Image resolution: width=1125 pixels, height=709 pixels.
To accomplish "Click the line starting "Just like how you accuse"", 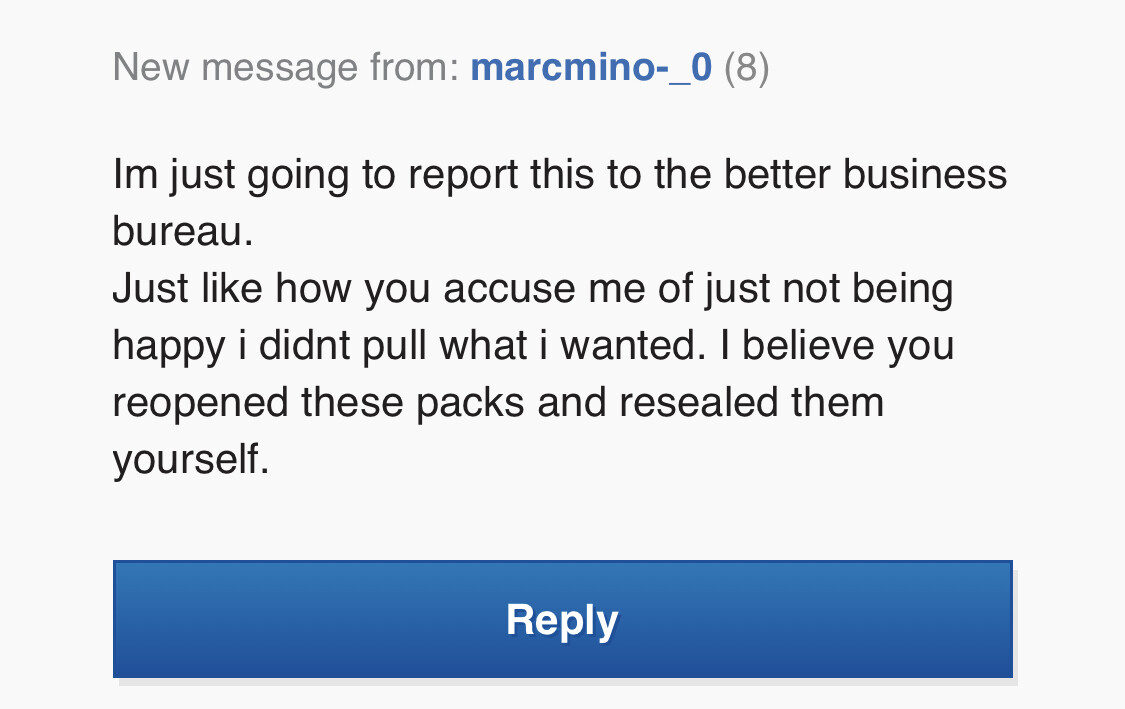I will (533, 290).
